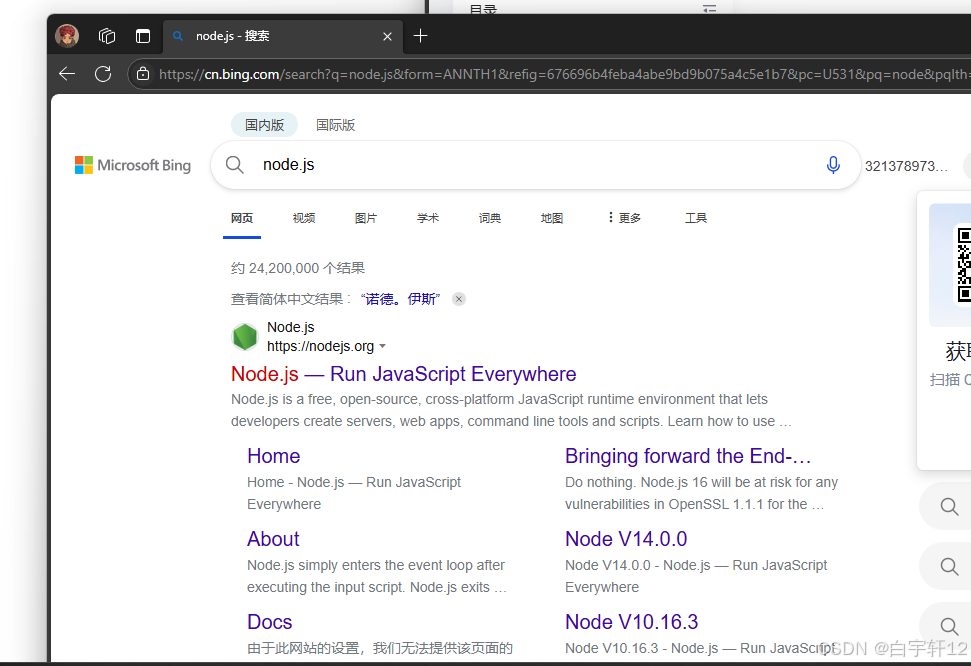Select the 网页 results tab
This screenshot has height=666, width=971.
242,218
